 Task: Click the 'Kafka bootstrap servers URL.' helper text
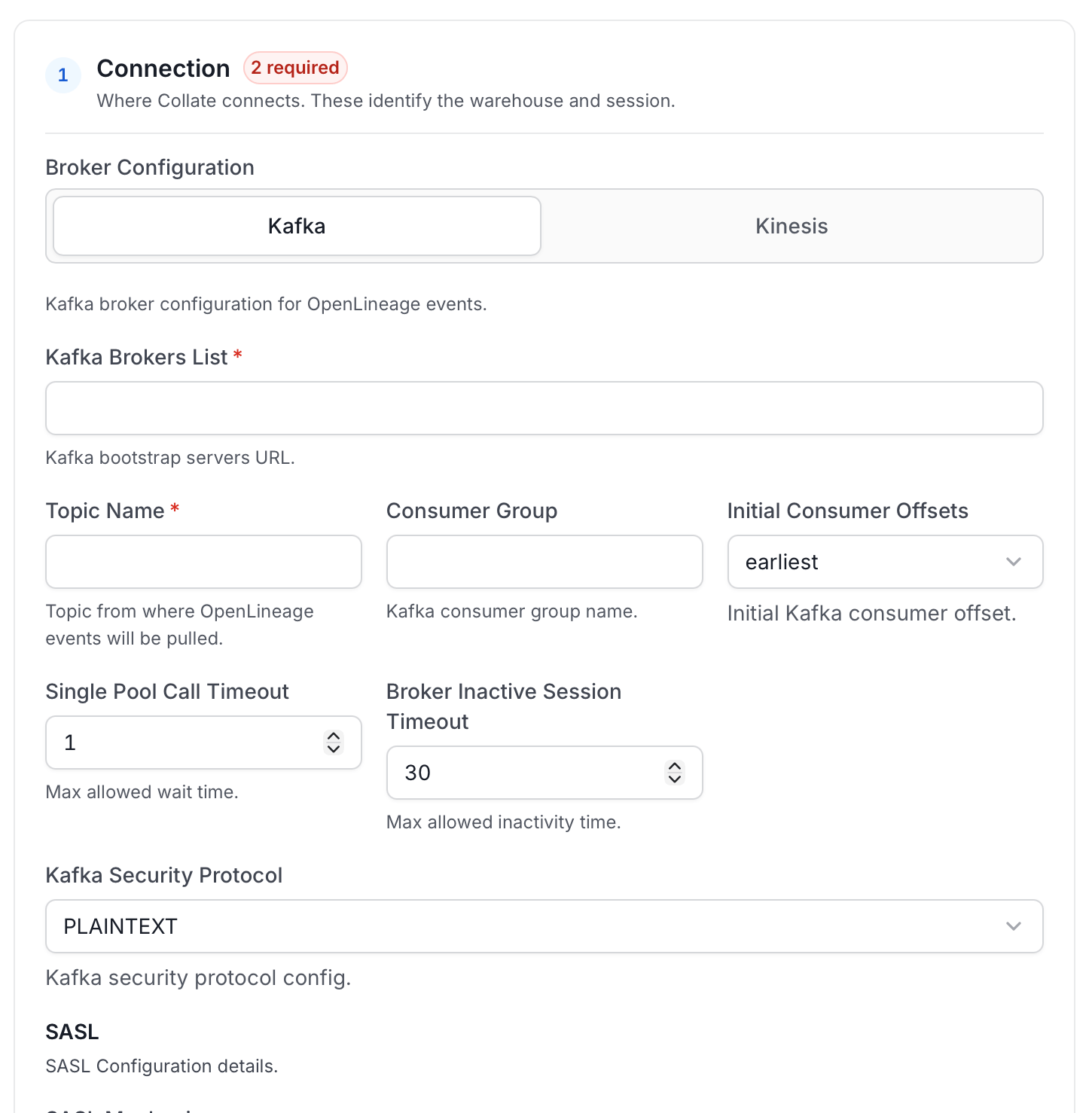pyautogui.click(x=170, y=458)
